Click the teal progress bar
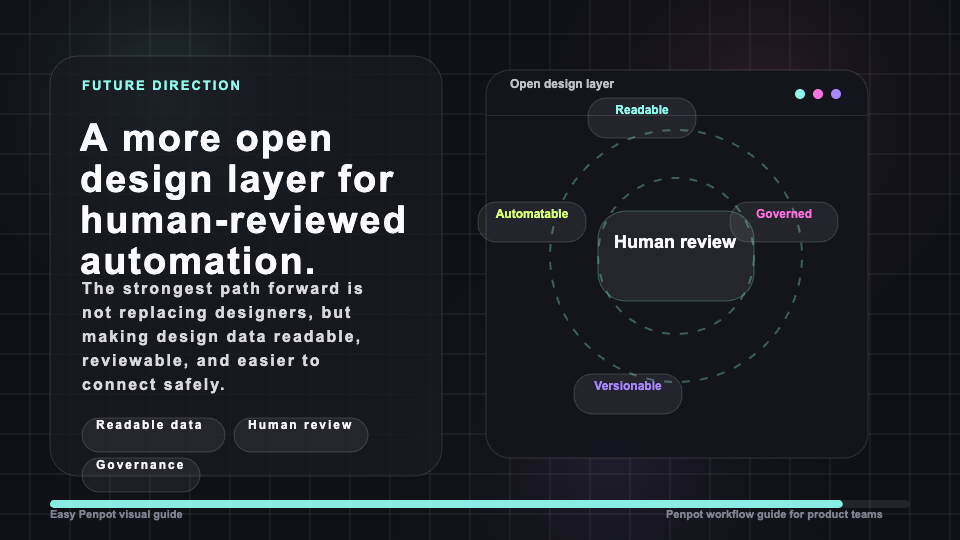 pos(446,504)
